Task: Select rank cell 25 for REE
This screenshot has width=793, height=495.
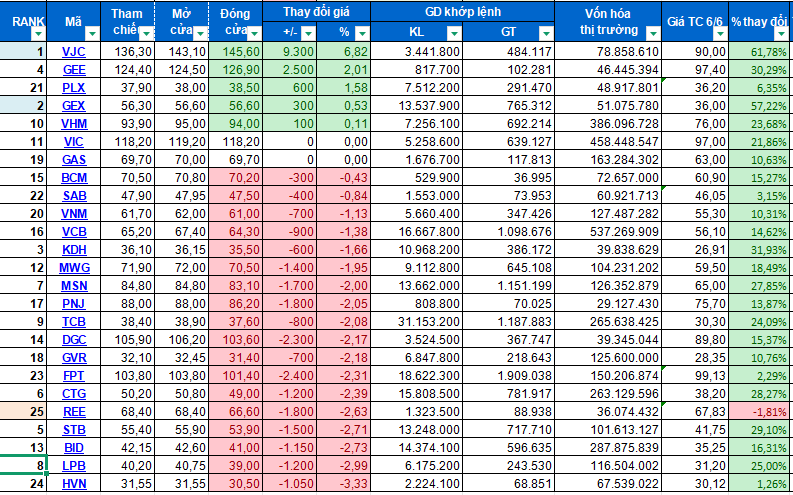Action: [23, 412]
